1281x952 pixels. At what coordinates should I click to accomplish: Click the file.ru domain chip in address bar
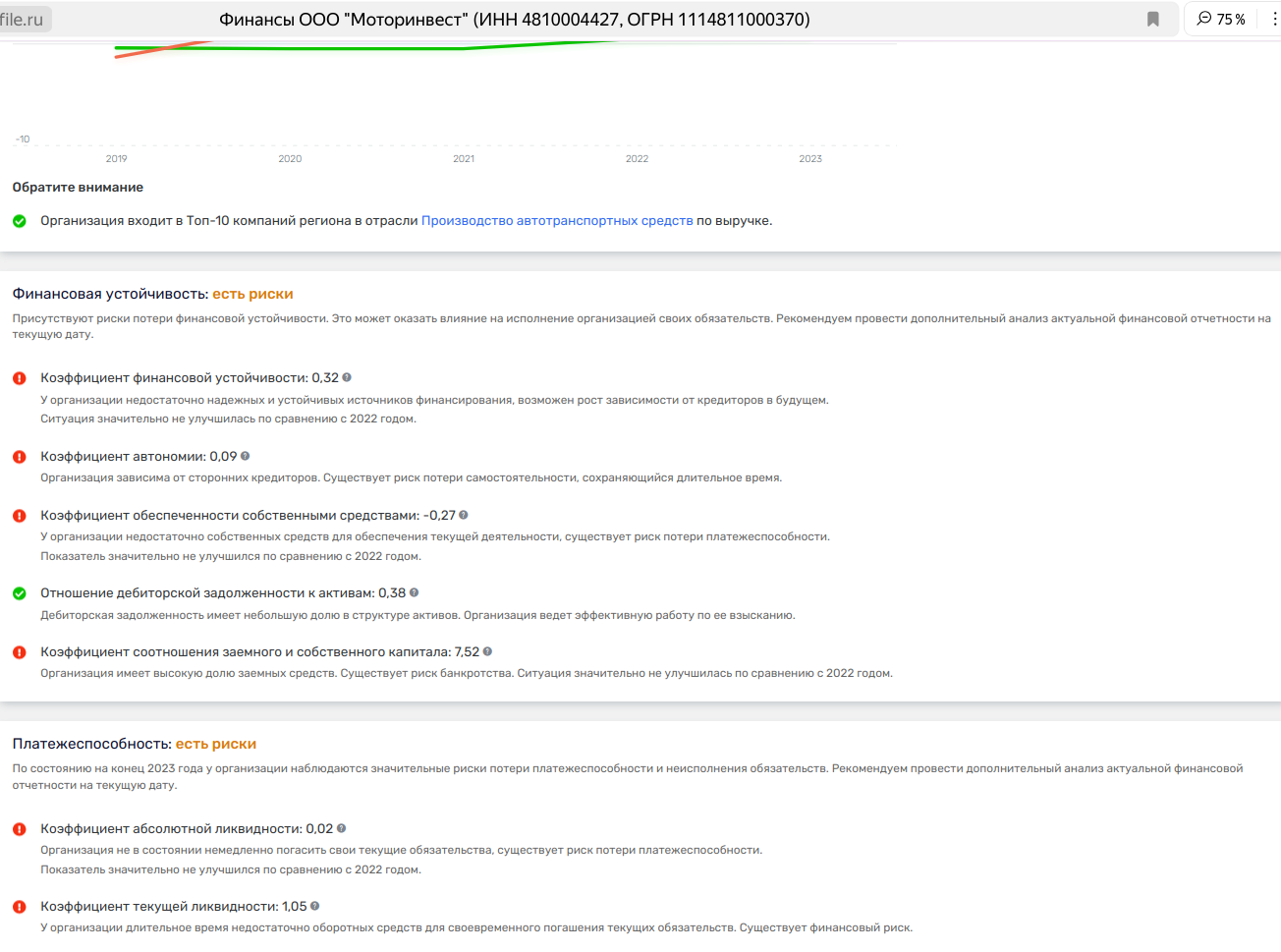24,20
